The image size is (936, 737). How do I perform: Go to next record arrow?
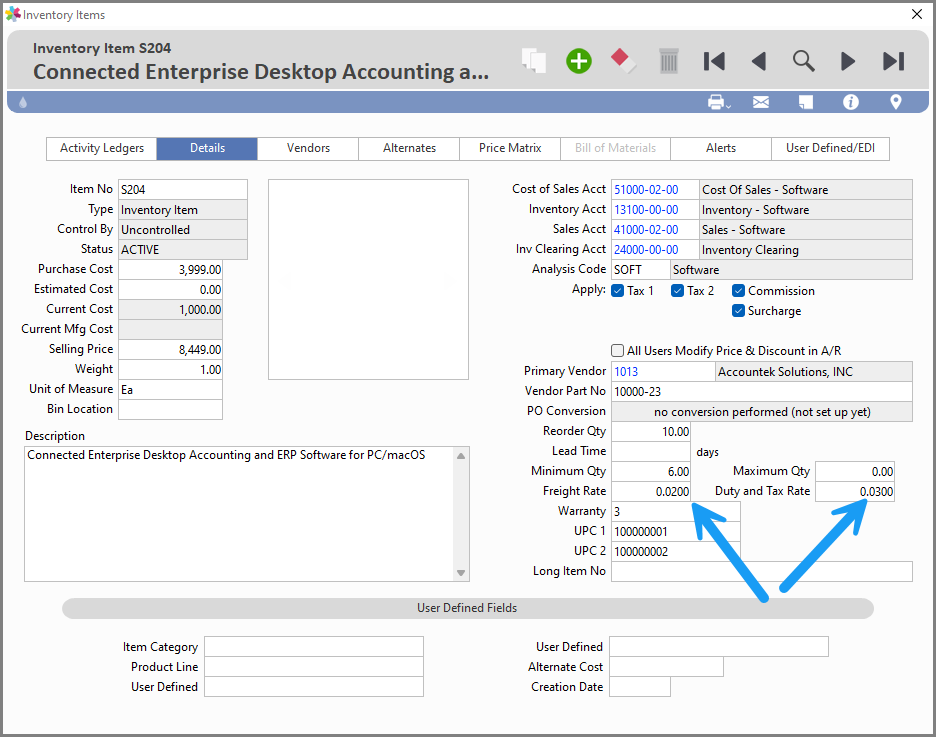point(848,61)
